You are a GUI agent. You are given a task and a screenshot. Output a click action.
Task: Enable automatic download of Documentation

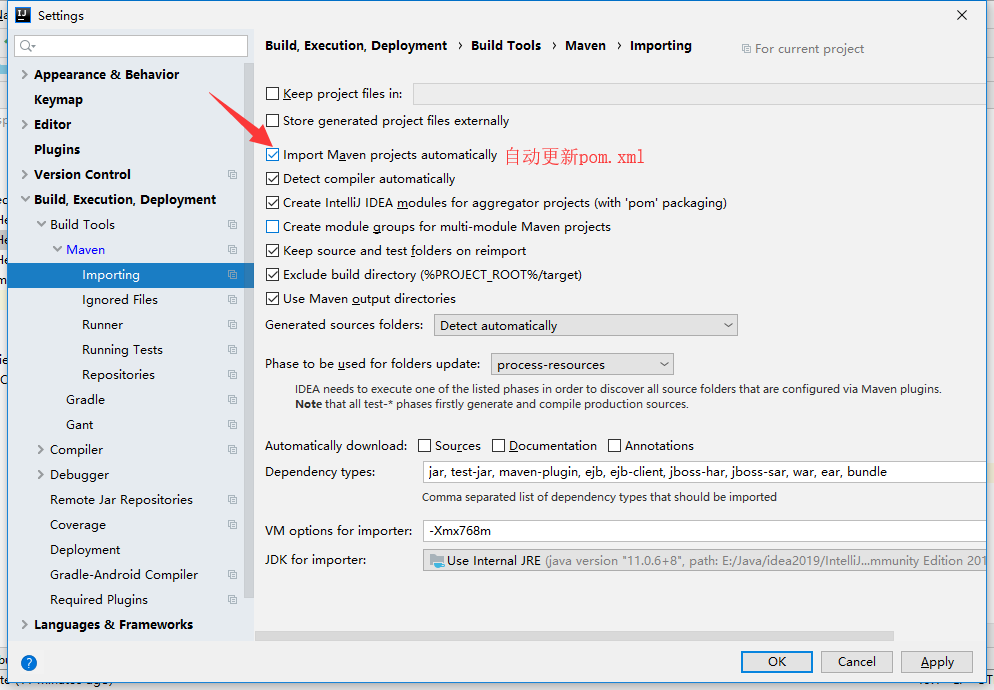(x=499, y=446)
